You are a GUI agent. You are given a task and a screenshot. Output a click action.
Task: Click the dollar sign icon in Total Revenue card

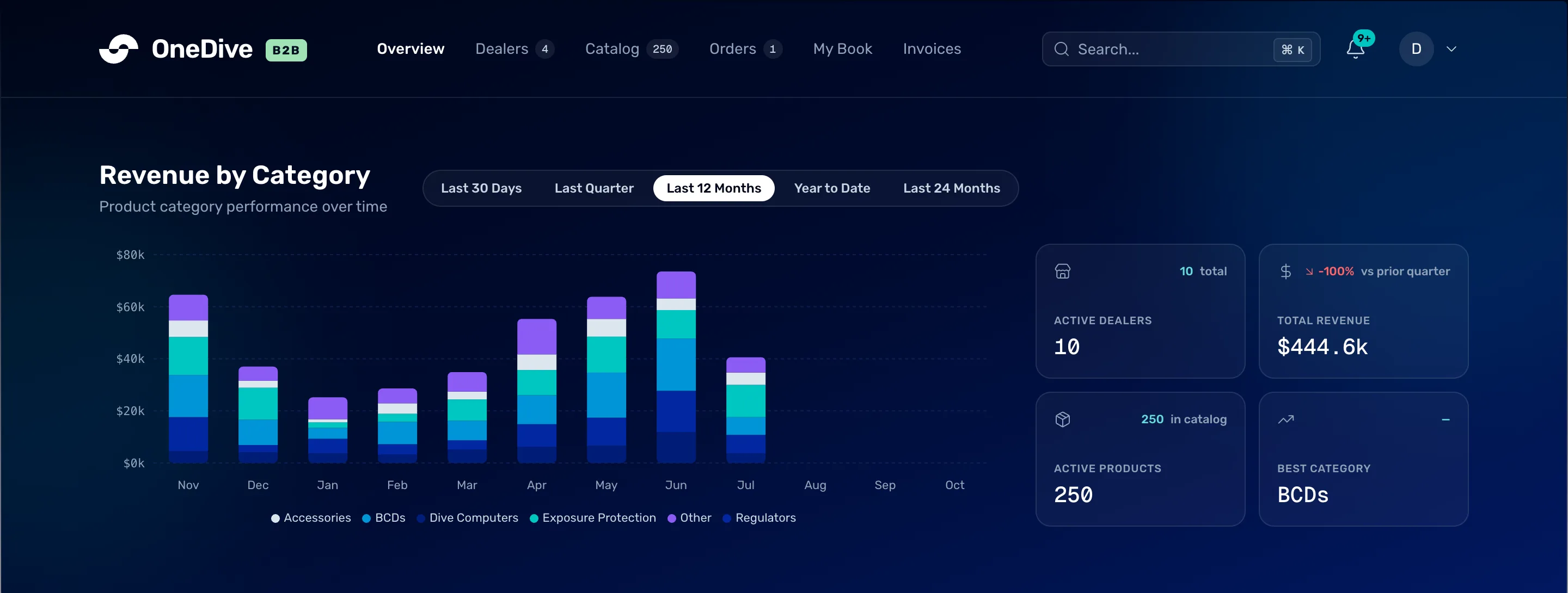1285,271
